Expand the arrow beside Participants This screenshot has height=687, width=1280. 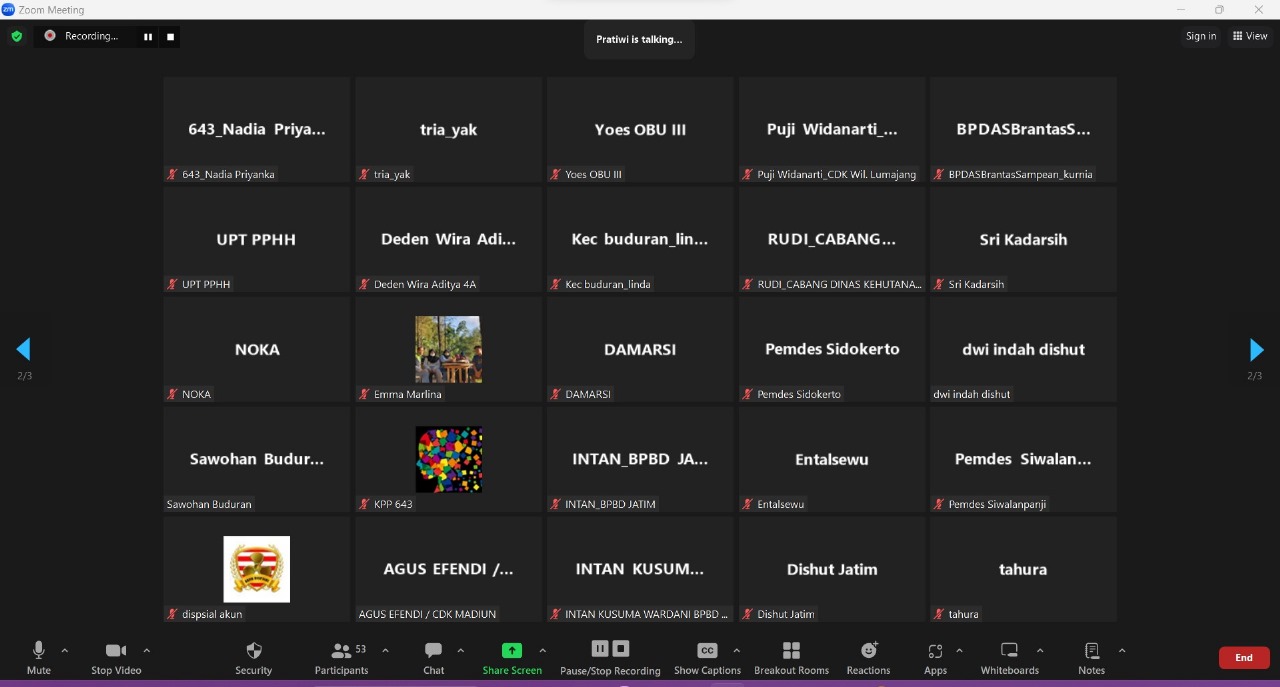(x=385, y=650)
